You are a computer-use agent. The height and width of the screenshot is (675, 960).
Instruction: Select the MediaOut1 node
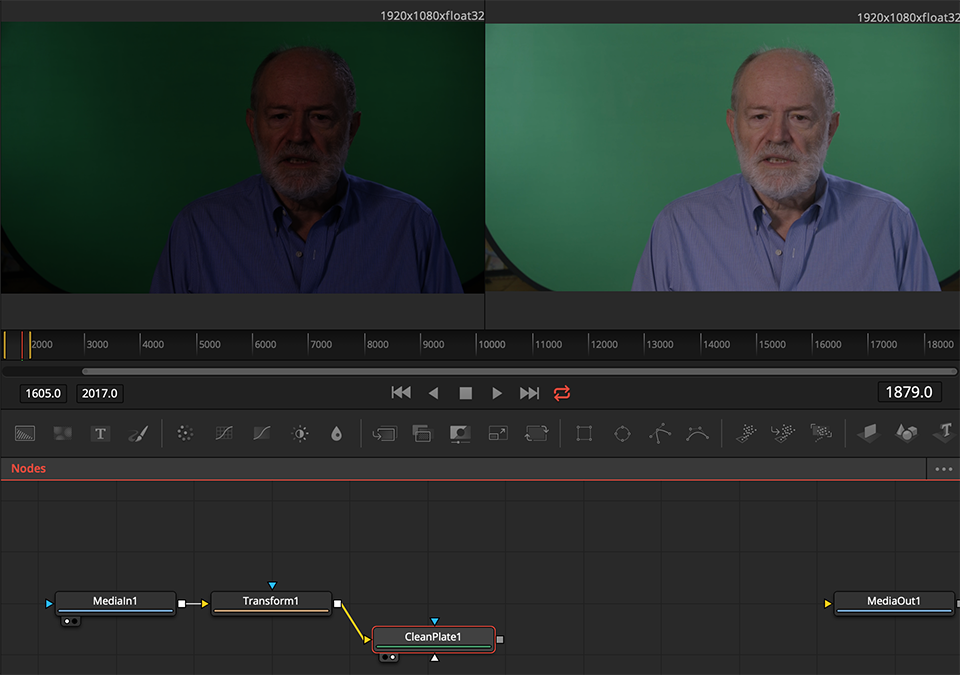894,603
